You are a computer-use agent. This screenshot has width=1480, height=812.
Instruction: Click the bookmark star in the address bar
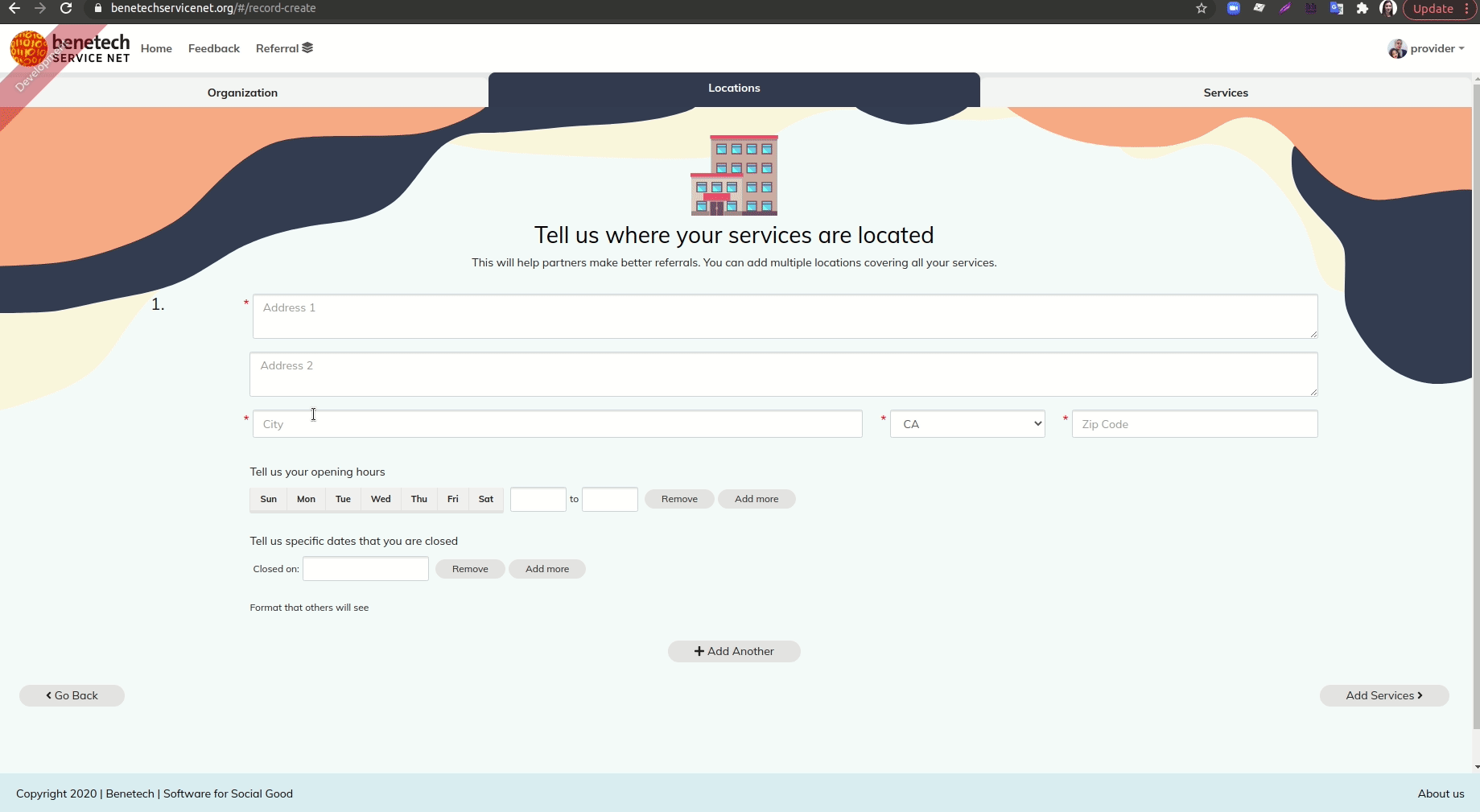[x=1201, y=9]
